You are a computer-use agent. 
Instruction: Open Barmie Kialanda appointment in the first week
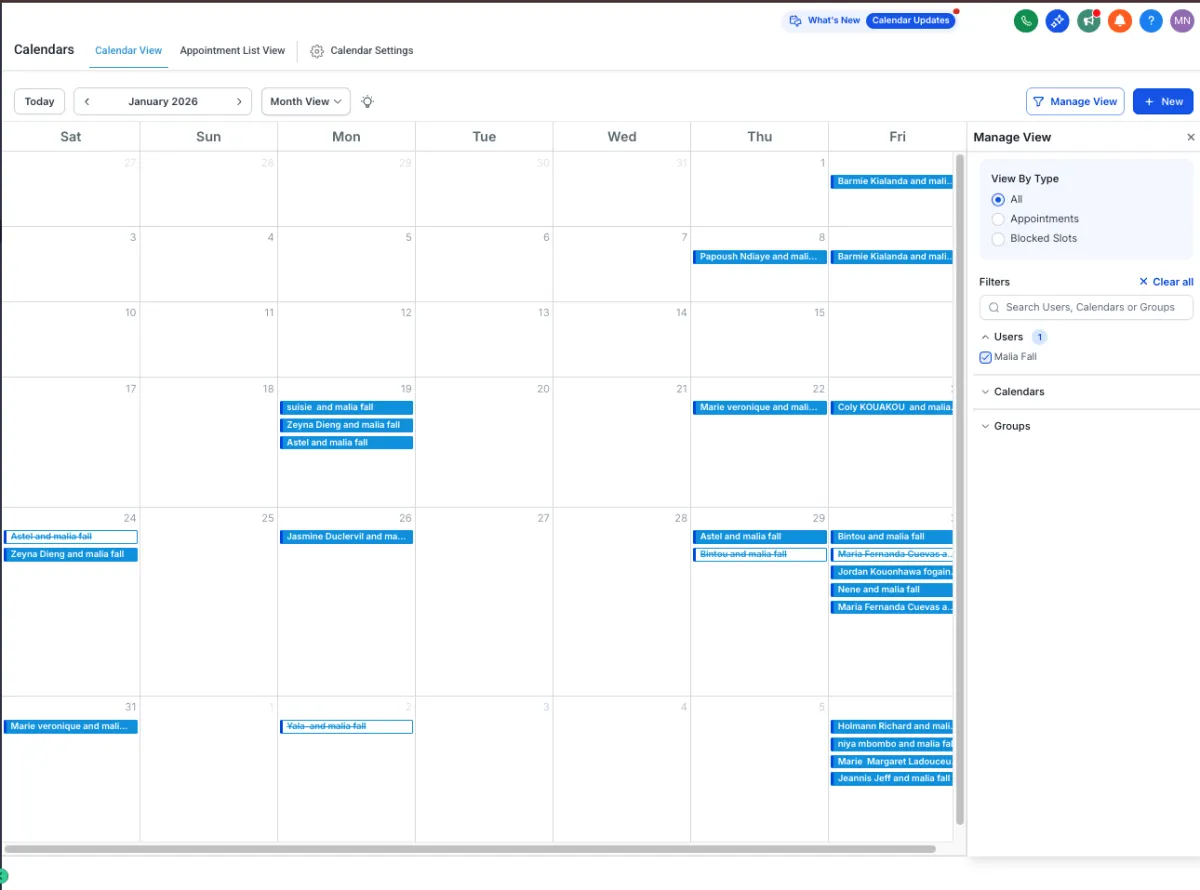point(892,182)
